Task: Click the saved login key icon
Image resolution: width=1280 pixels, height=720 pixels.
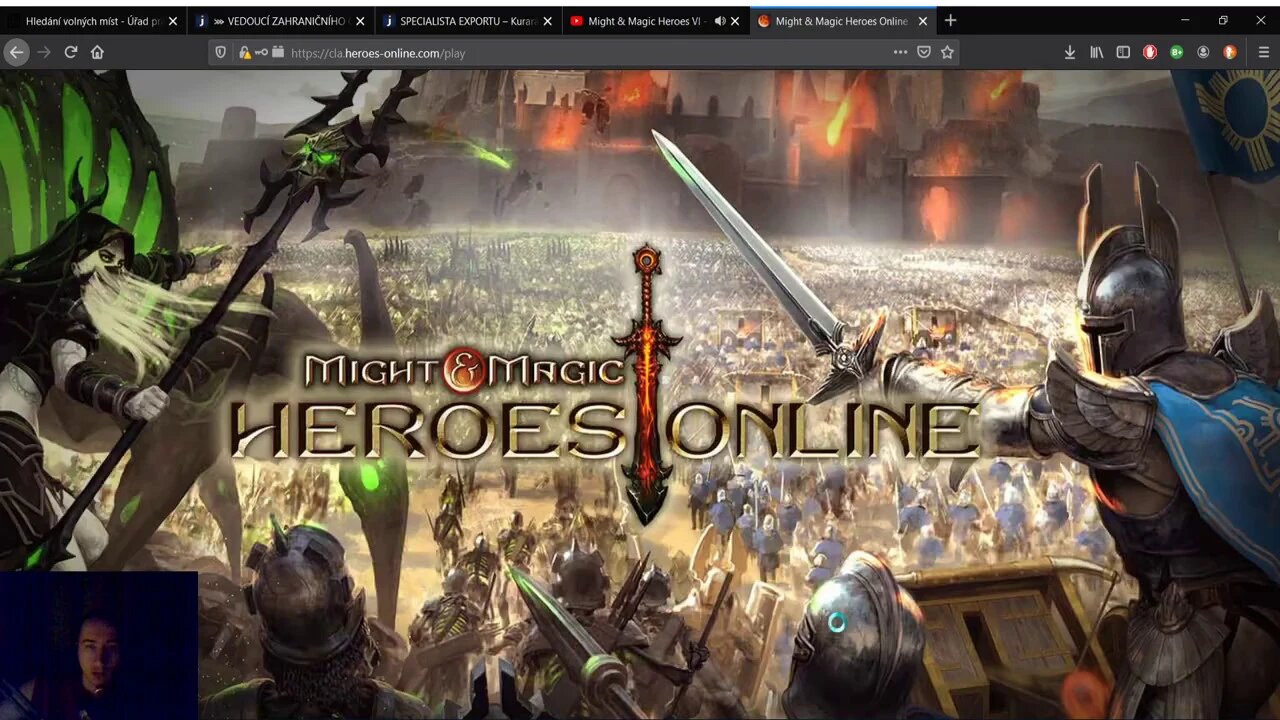Action: (x=262, y=52)
